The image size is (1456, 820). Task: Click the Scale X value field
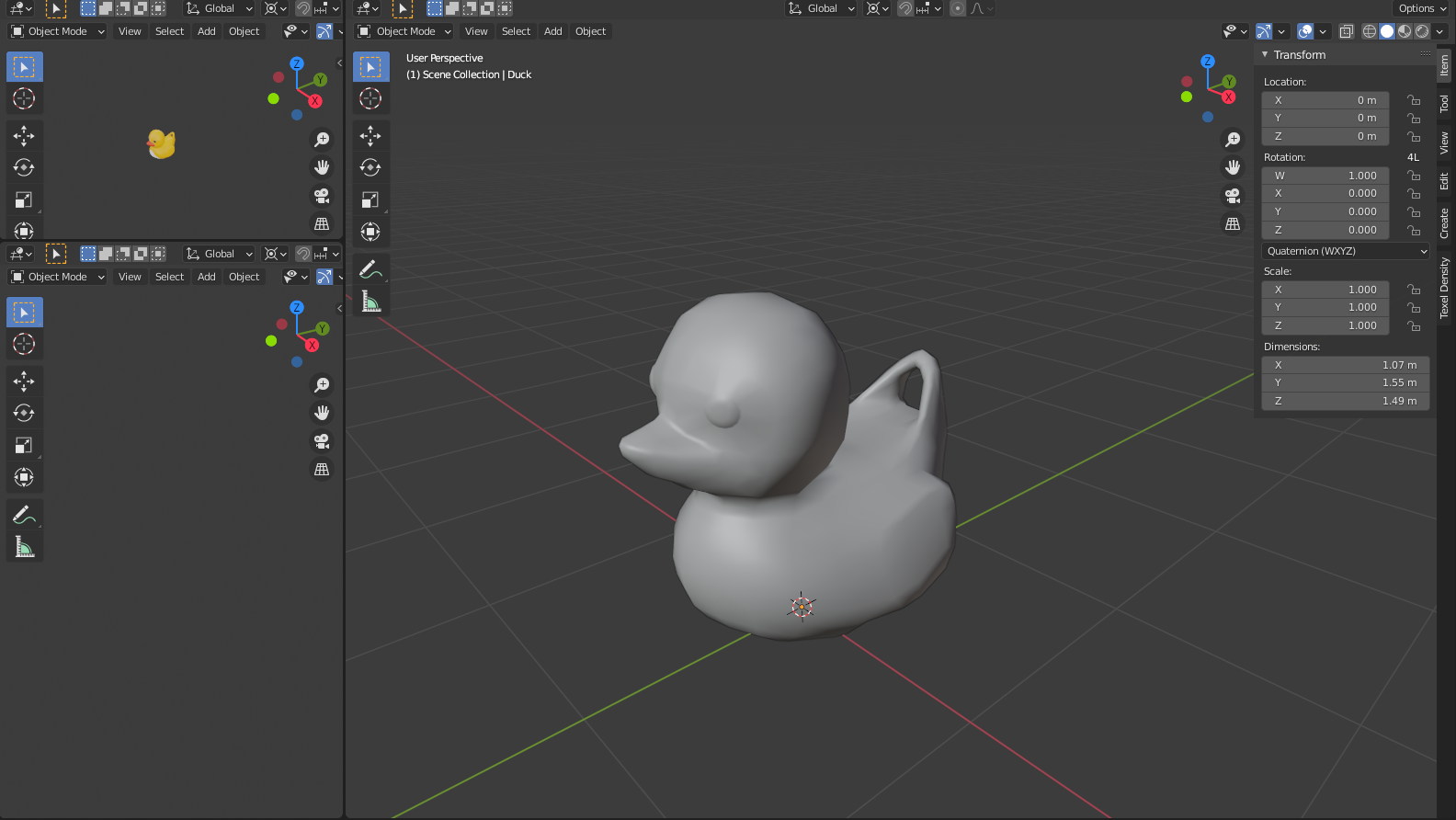(1325, 290)
